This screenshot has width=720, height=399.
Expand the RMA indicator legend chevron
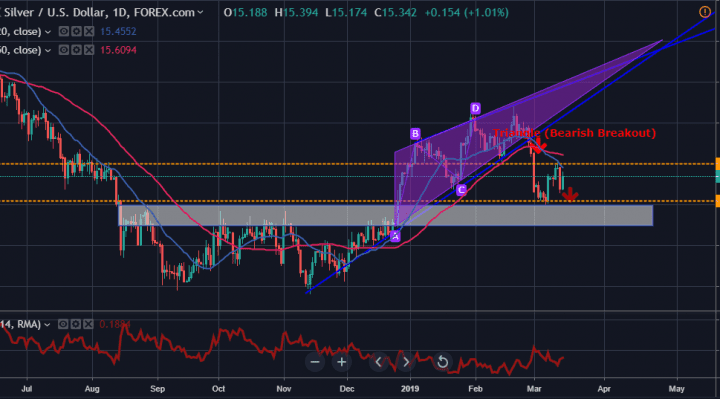click(x=47, y=325)
